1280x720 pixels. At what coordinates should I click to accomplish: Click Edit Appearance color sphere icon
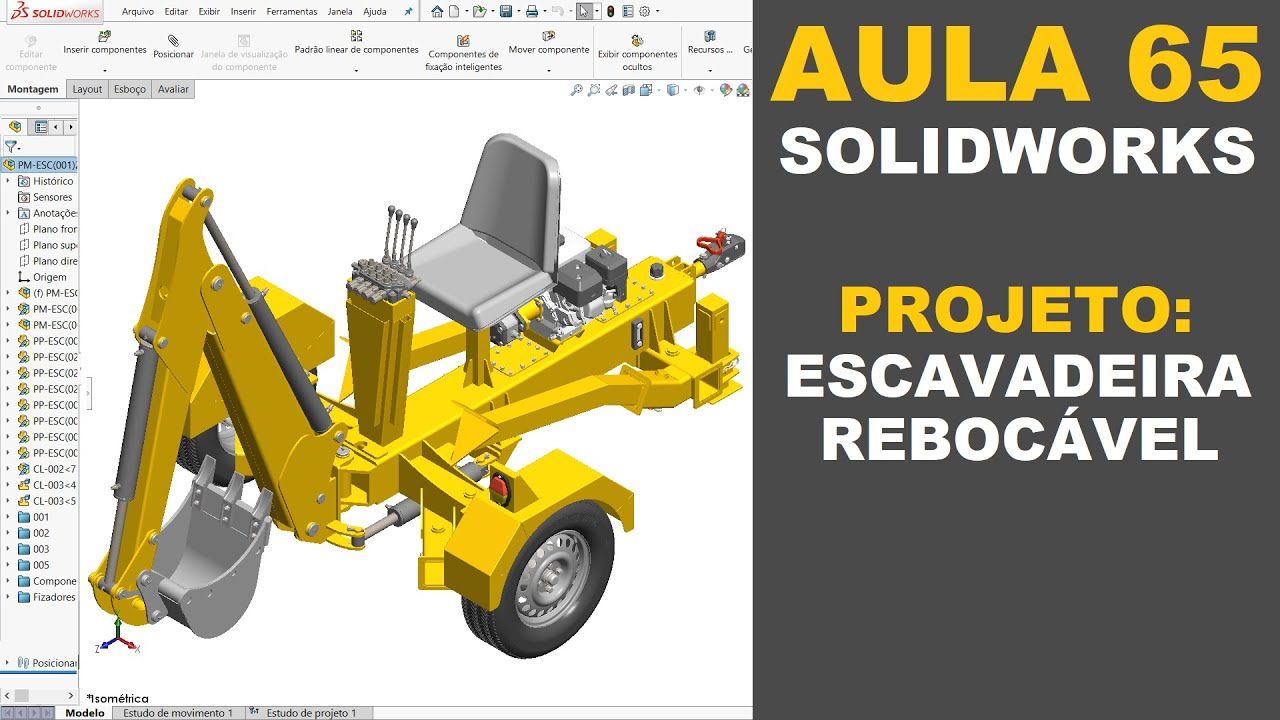click(x=726, y=90)
